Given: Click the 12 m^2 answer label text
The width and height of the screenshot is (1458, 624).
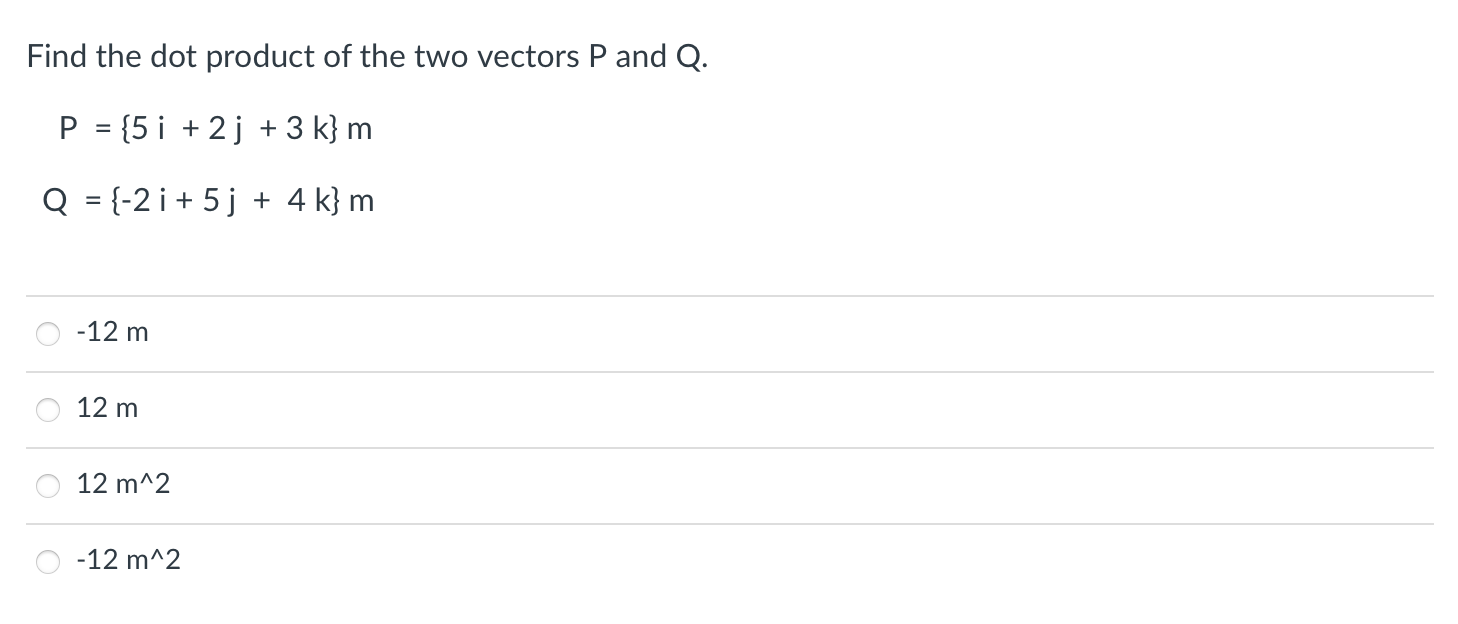Looking at the screenshot, I should point(123,484).
